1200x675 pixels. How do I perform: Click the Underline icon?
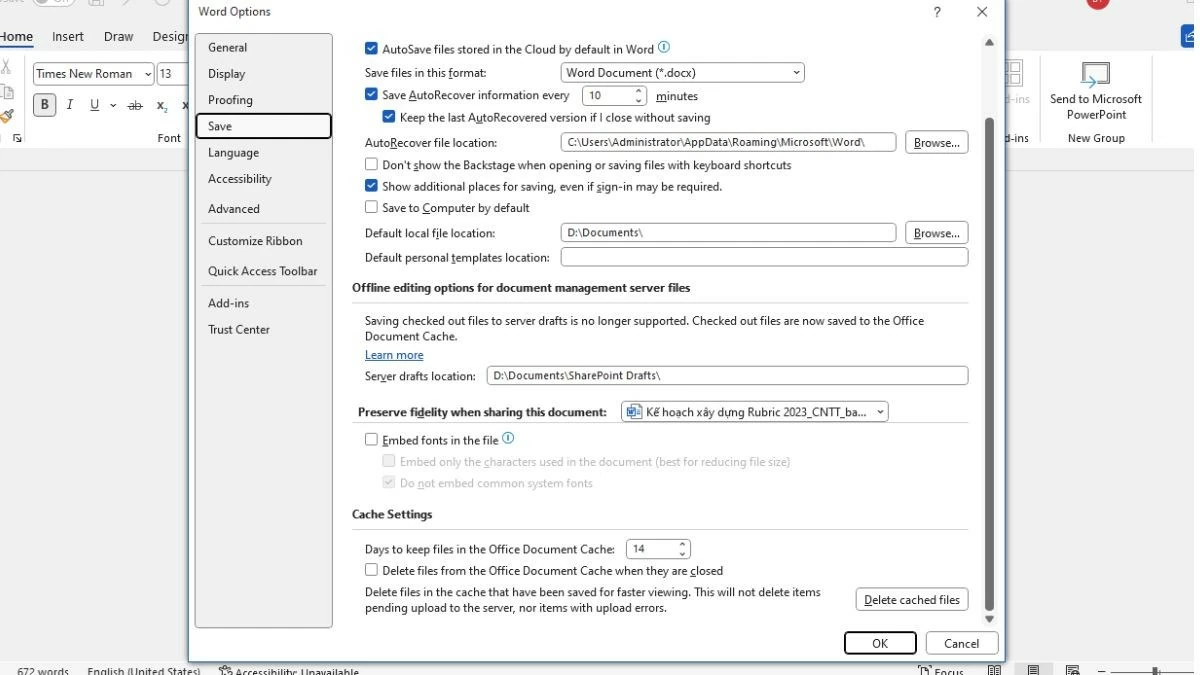click(x=94, y=105)
